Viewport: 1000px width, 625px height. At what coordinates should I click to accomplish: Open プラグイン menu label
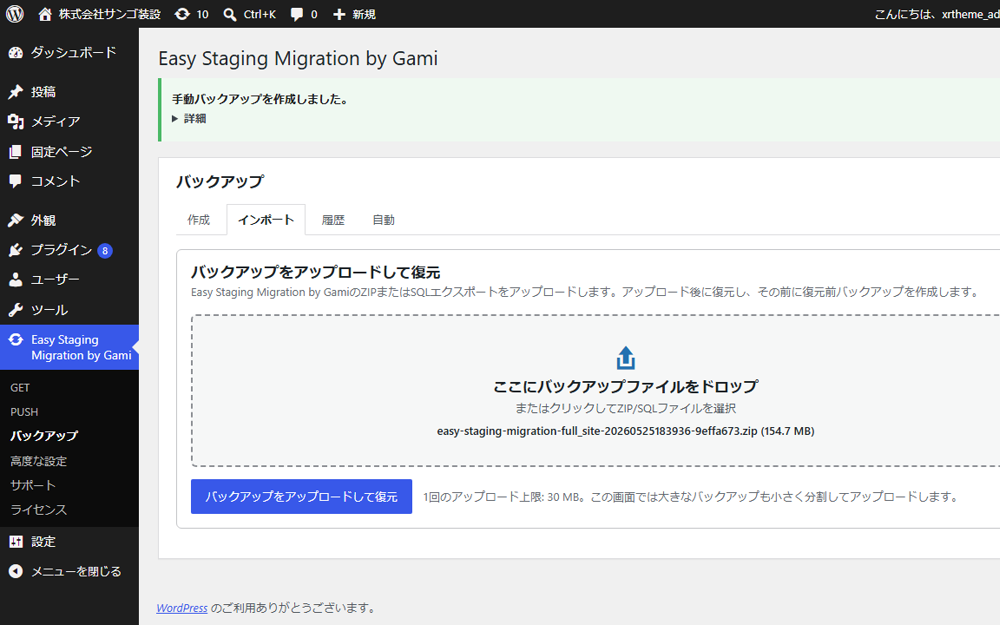[x=61, y=250]
